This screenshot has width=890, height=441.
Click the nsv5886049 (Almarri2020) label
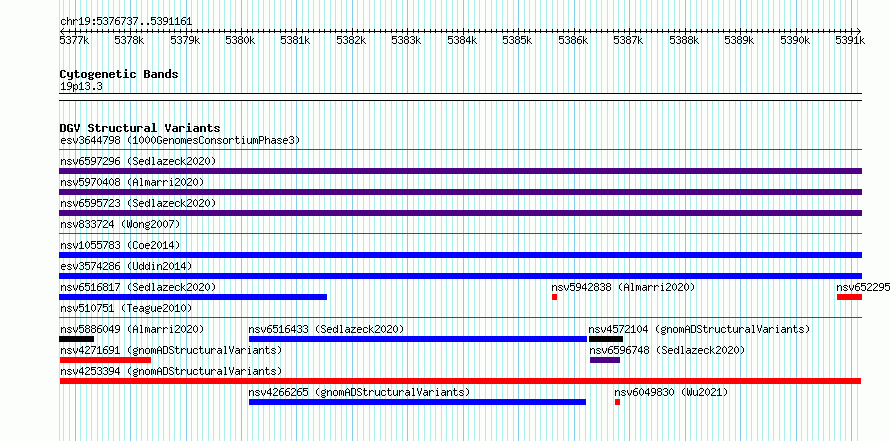pos(132,329)
